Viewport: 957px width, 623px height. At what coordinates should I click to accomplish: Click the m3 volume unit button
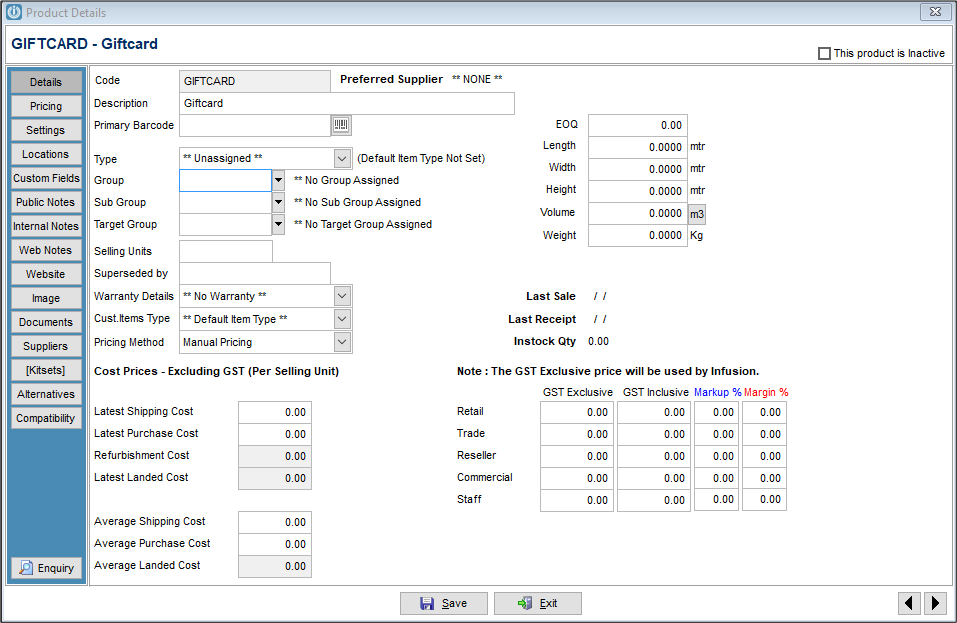click(697, 214)
